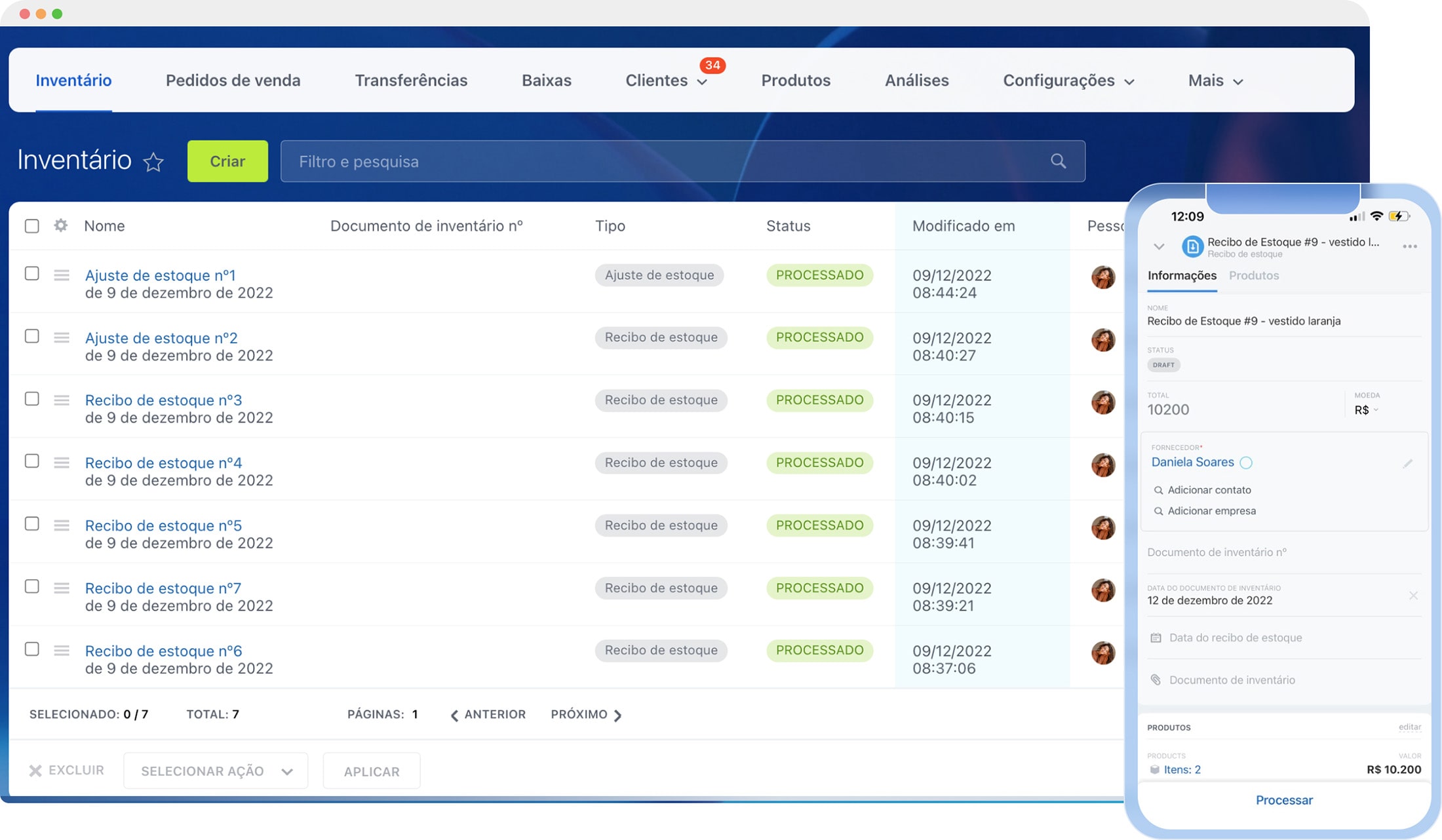This screenshot has width=1442, height=840.
Task: Open the Produtos tab on phone
Action: (x=1253, y=275)
